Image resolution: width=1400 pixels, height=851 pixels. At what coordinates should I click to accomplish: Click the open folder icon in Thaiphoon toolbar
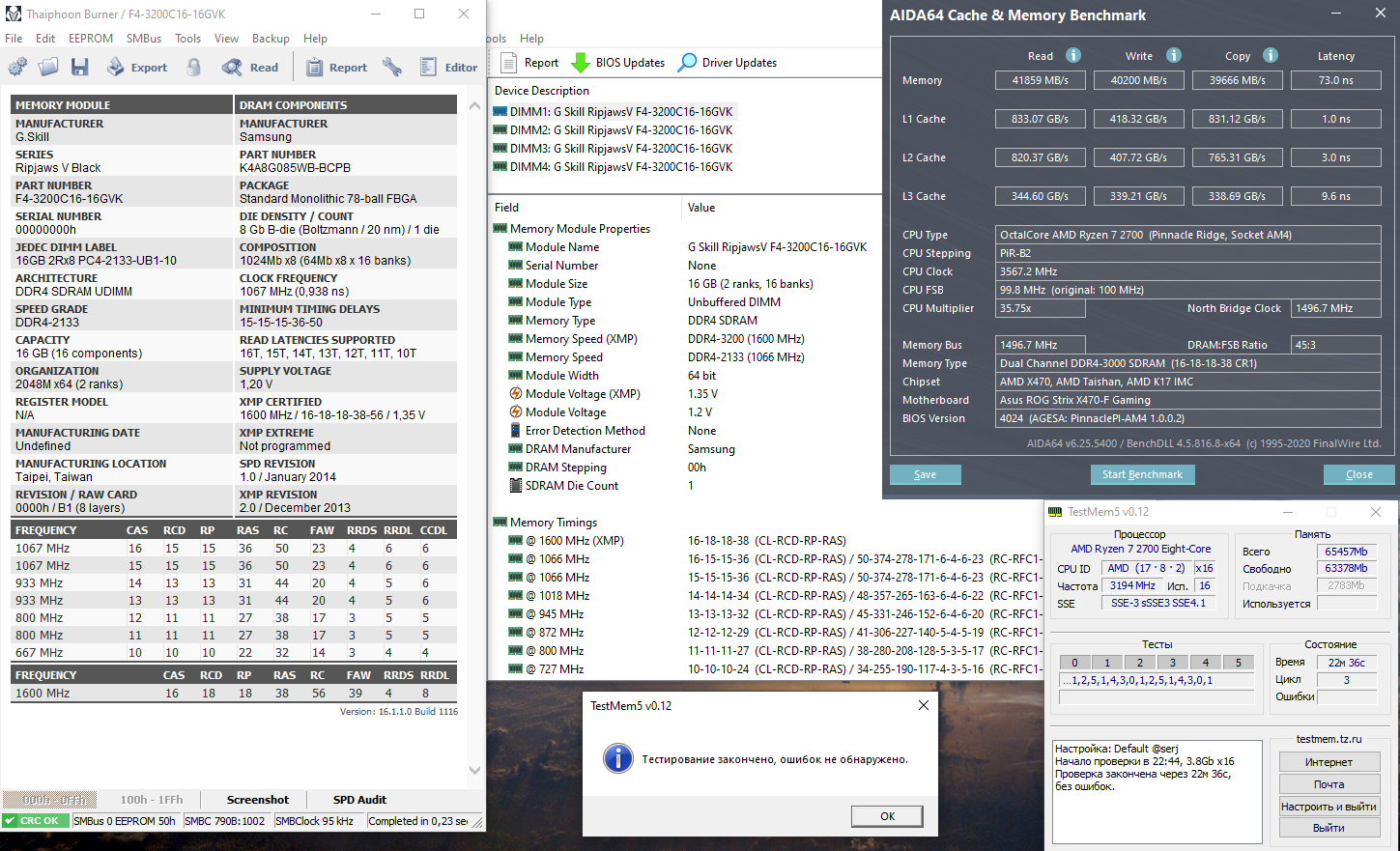click(x=48, y=67)
